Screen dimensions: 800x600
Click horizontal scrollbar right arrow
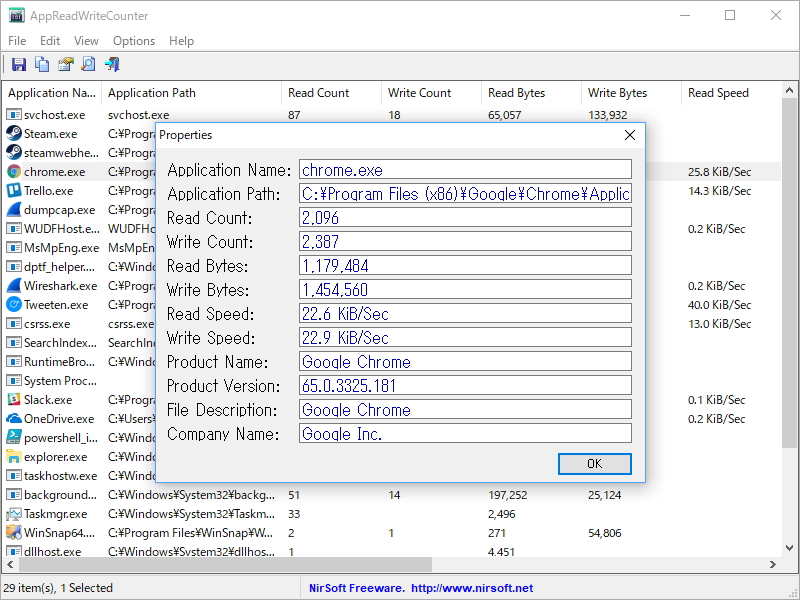(773, 564)
